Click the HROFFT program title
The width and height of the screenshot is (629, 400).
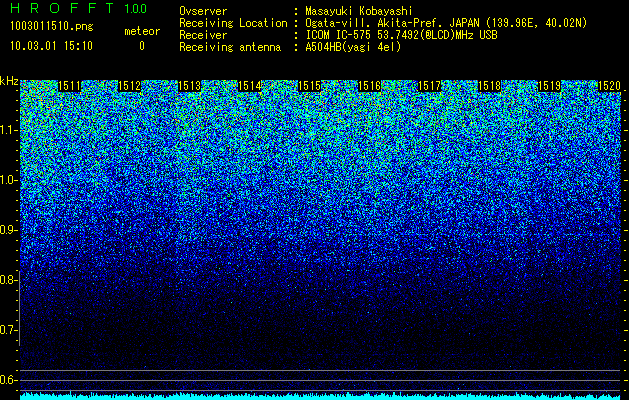62,8
